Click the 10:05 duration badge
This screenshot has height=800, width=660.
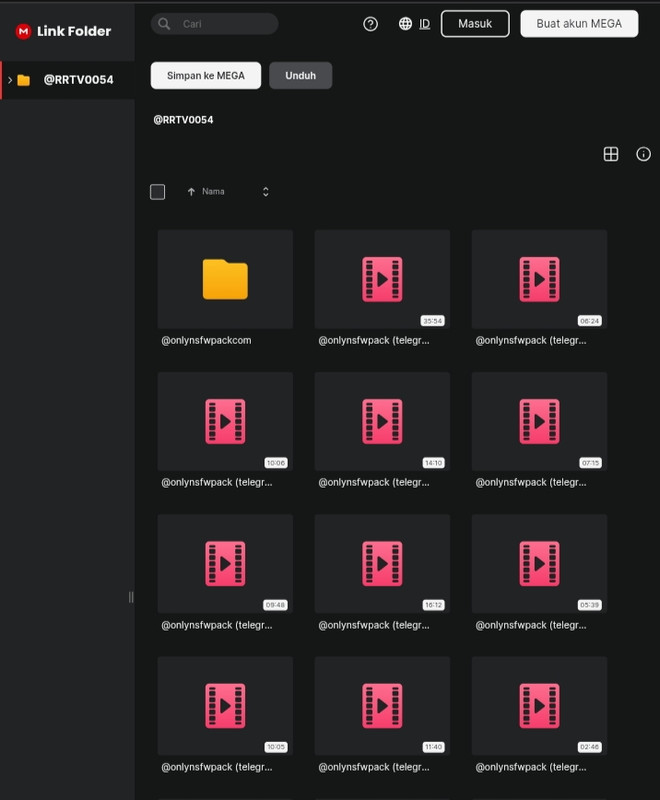coord(276,747)
